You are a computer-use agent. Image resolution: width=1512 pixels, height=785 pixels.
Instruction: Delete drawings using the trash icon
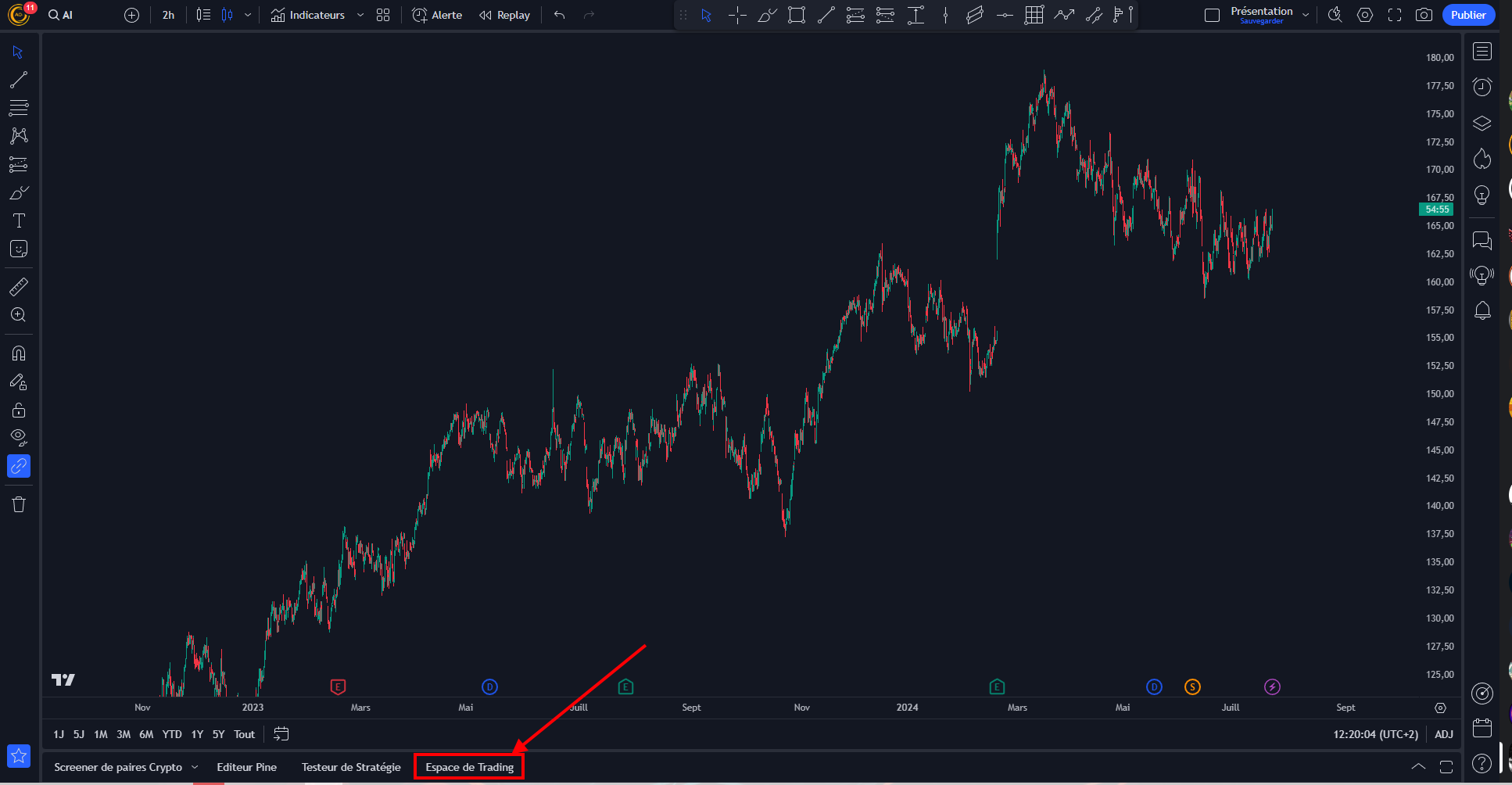point(19,504)
